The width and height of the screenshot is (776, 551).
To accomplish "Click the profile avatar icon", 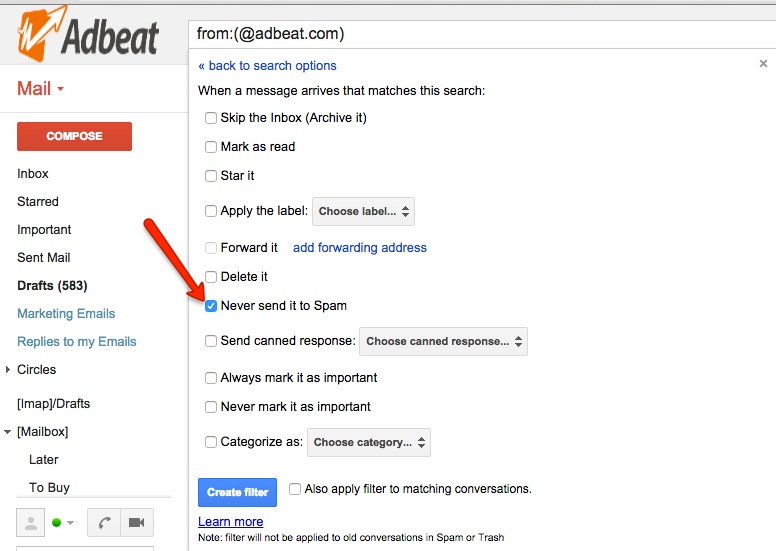I will coord(31,522).
